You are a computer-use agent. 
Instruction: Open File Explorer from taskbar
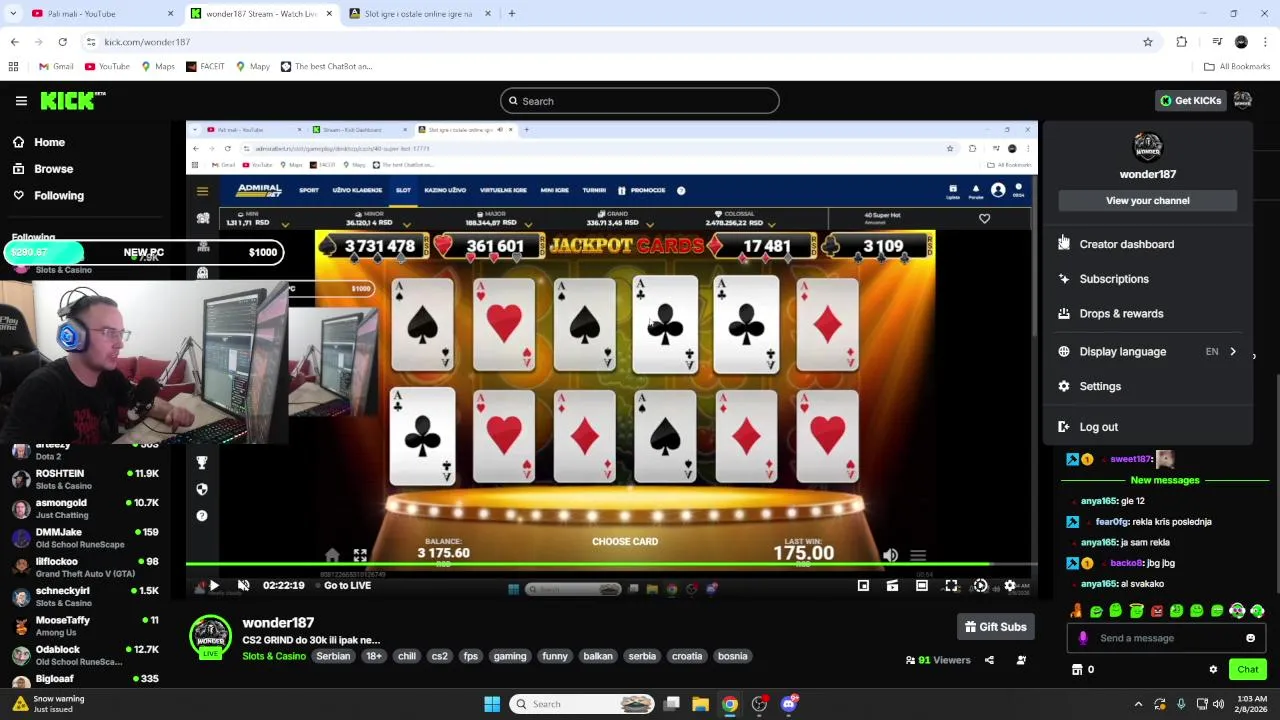click(x=700, y=704)
